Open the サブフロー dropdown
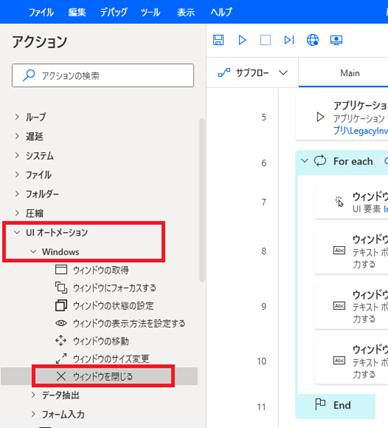This screenshot has height=428, width=388. click(x=283, y=73)
